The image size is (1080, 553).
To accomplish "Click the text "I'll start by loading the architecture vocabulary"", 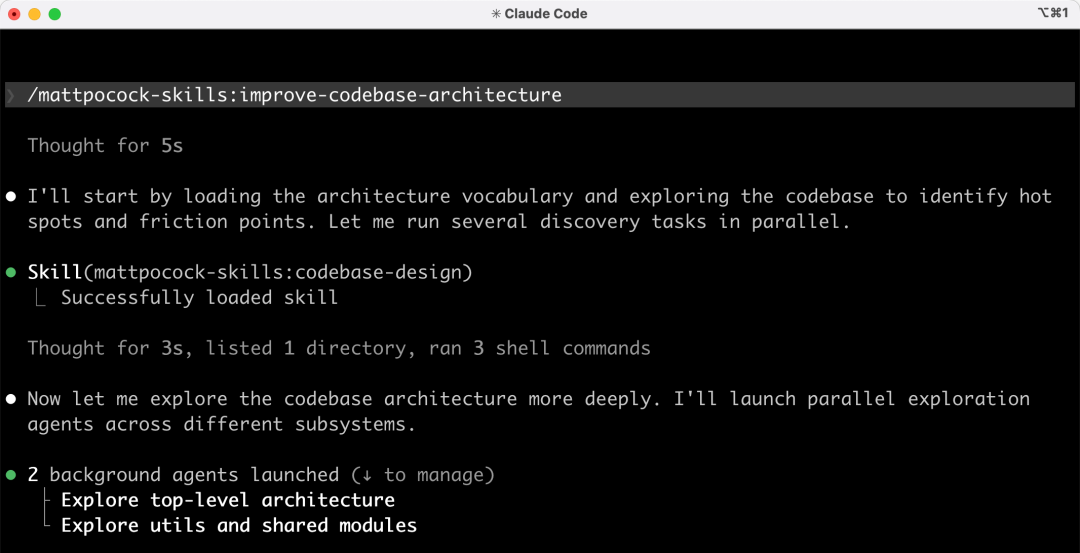I will 300,197.
